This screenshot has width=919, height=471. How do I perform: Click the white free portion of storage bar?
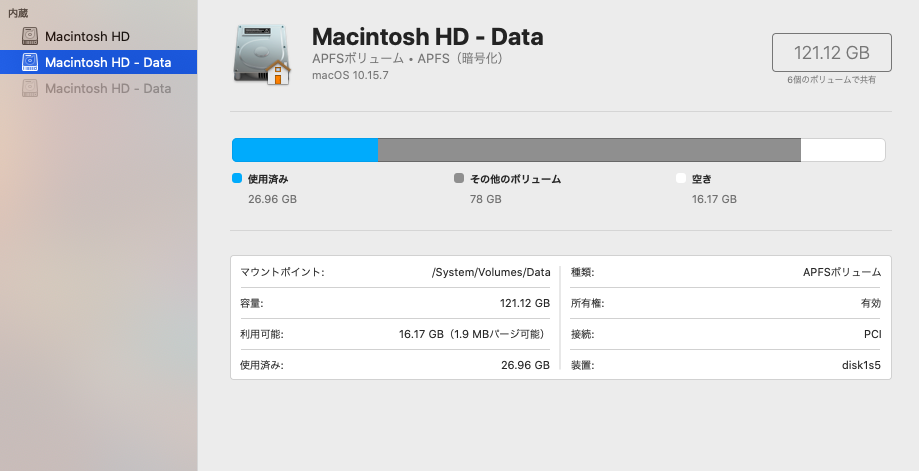point(842,150)
